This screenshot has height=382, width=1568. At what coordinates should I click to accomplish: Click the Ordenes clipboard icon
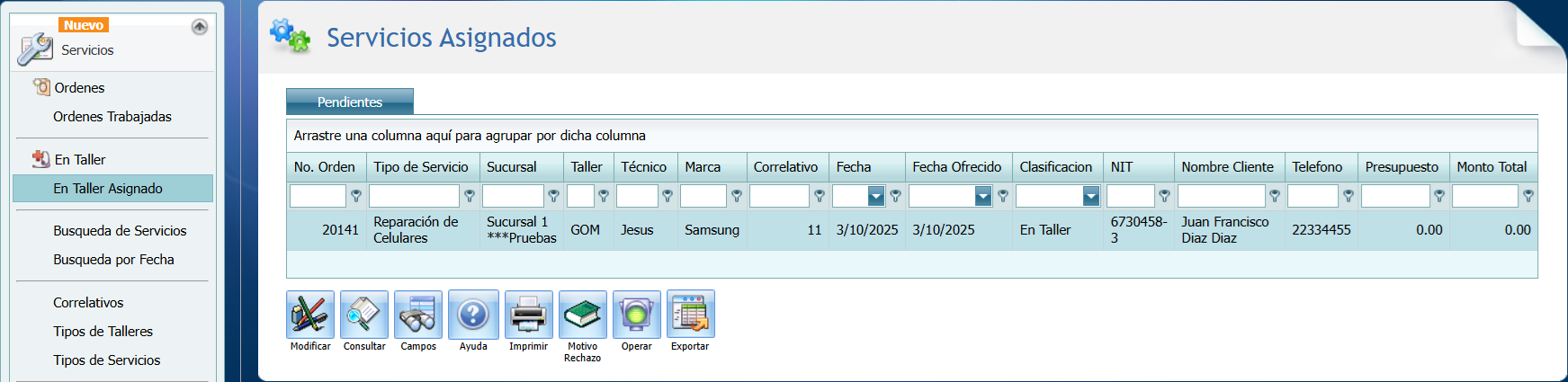click(41, 87)
